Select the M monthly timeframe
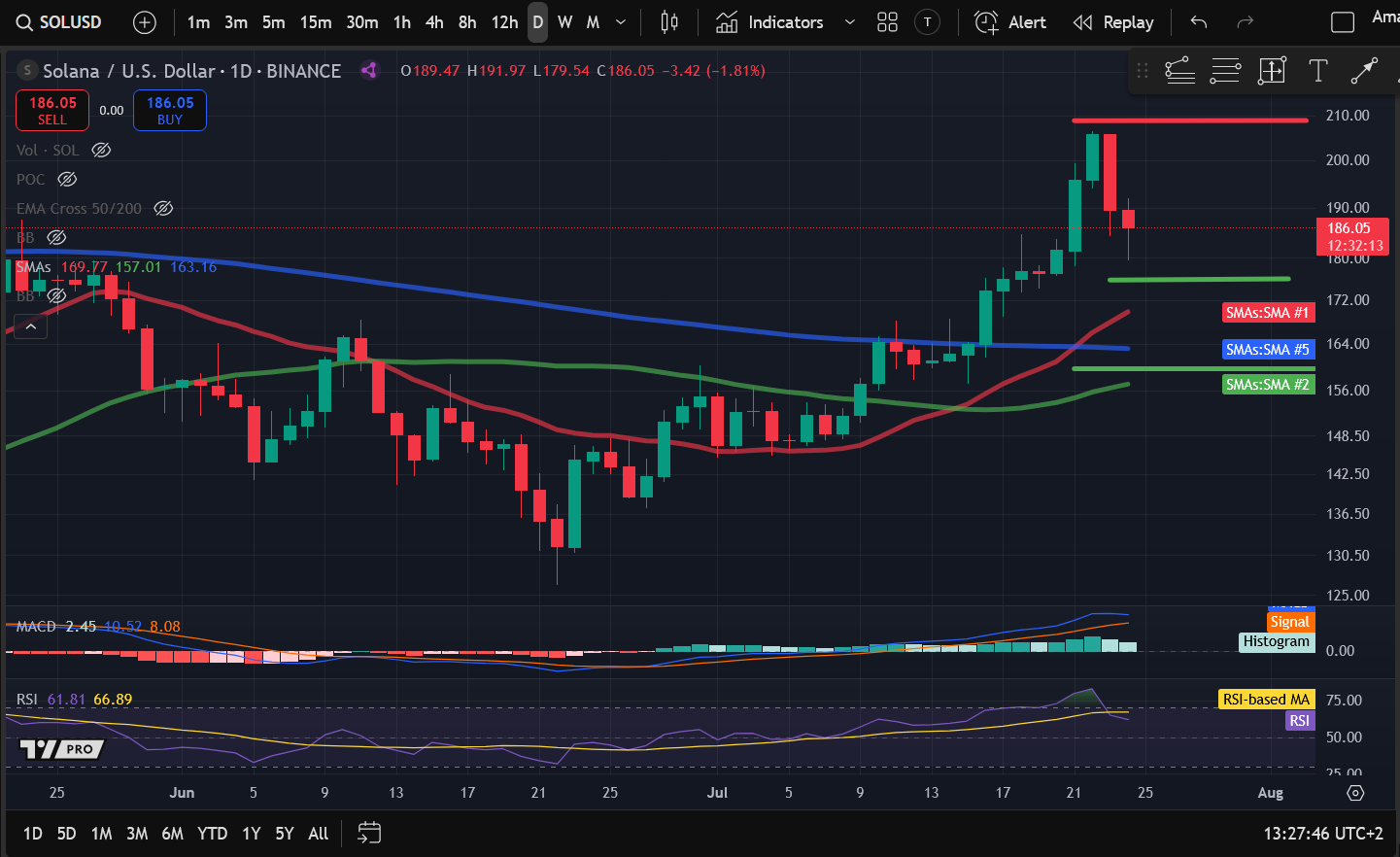 click(x=593, y=22)
